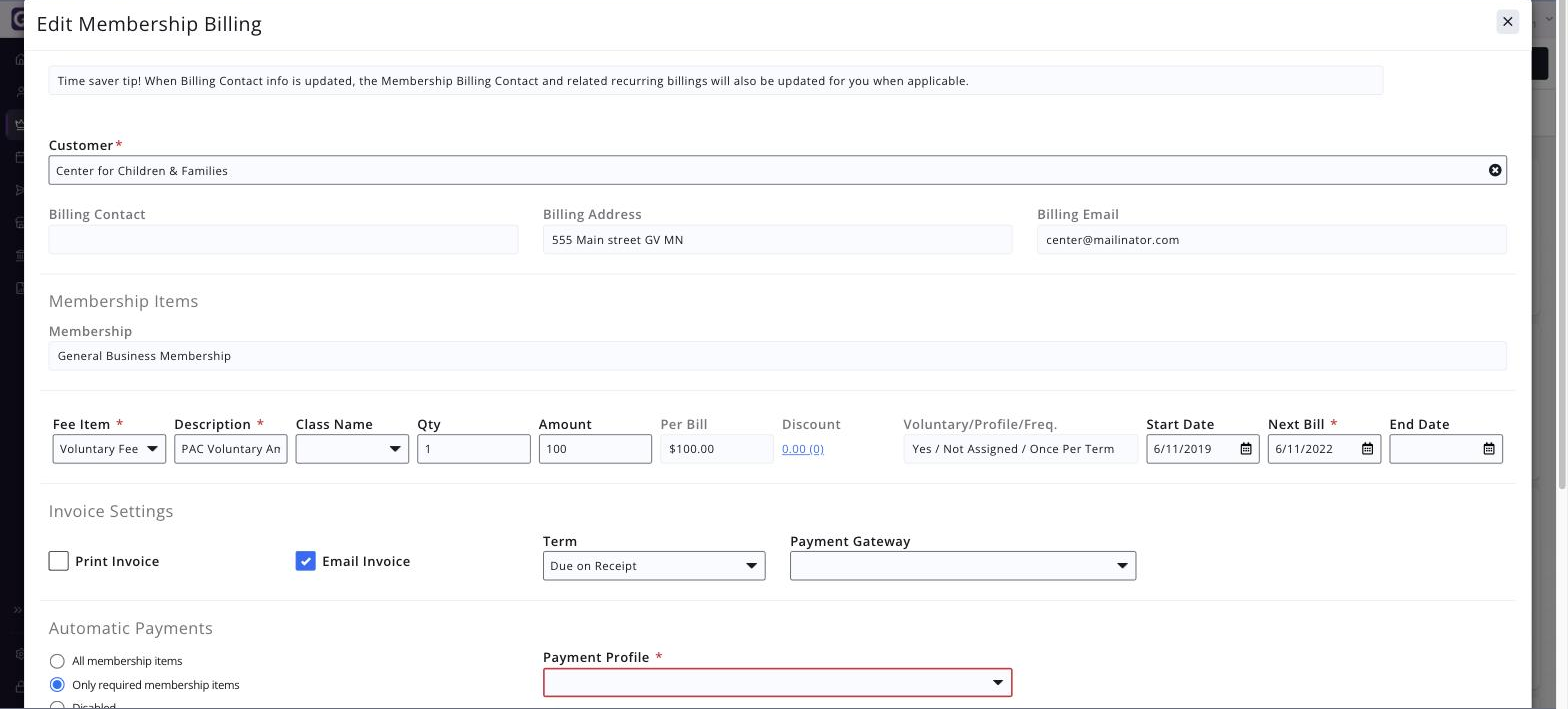The height and width of the screenshot is (709, 1568).
Task: Click the Per Bill $100.00 value
Action: coord(717,449)
